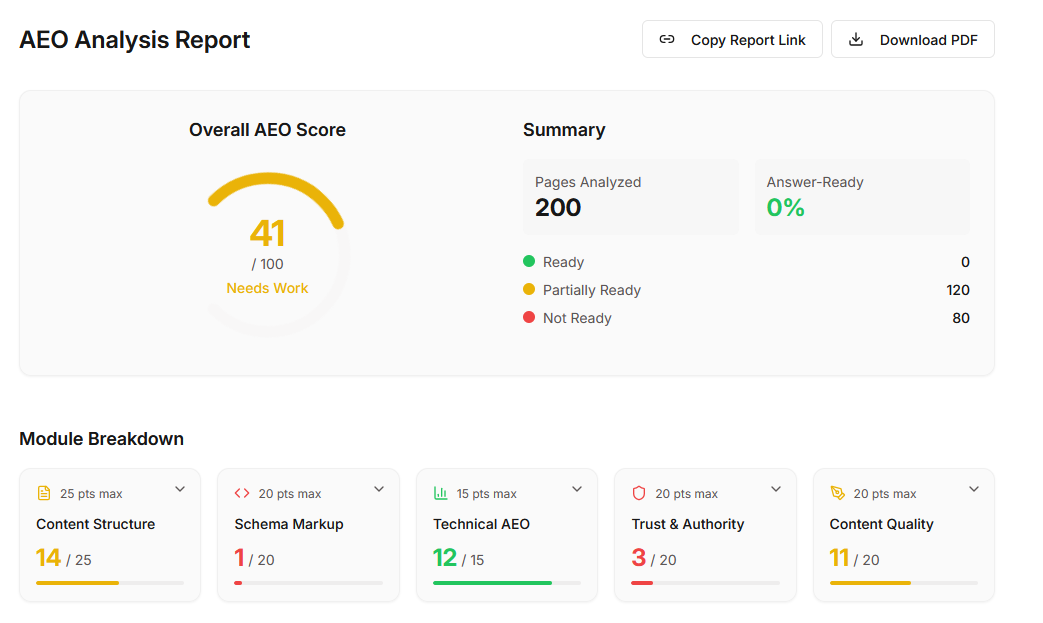This screenshot has height=623, width=1043.
Task: Click the shield icon on Trust & Authority
Action: (x=639, y=493)
